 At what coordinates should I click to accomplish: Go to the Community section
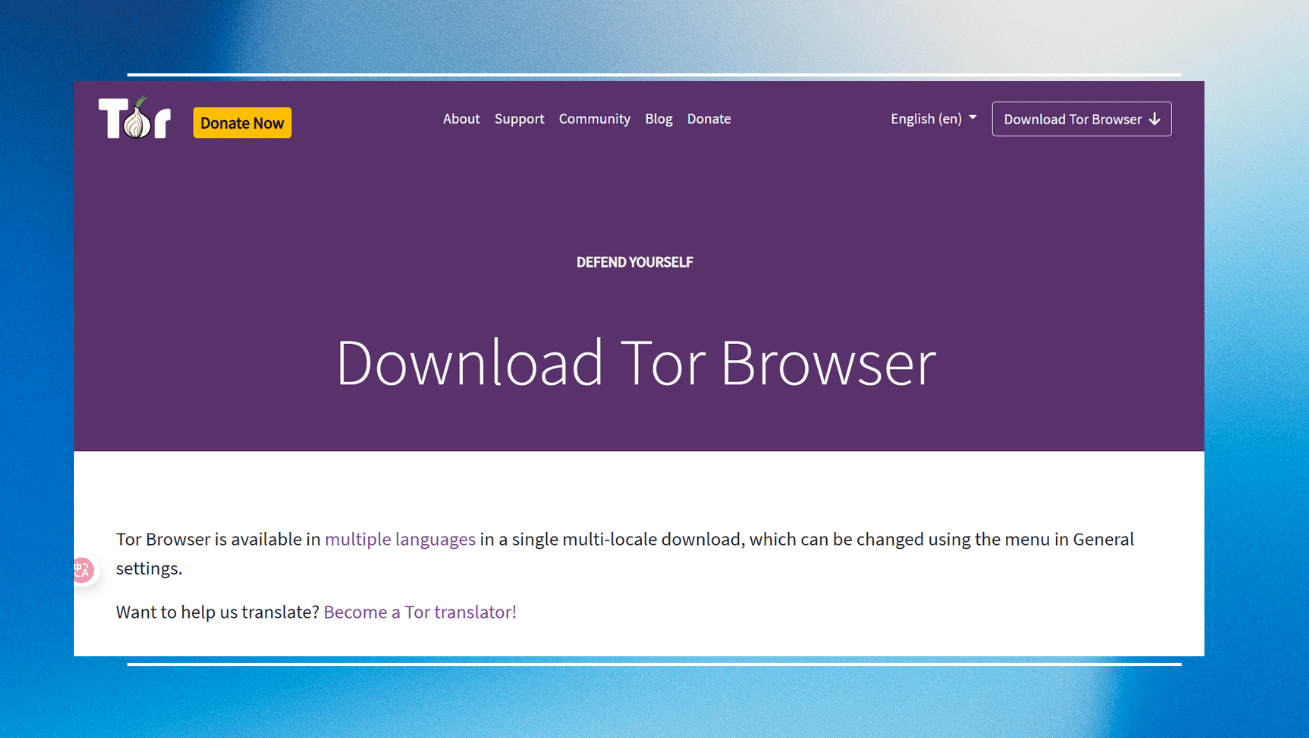[594, 118]
